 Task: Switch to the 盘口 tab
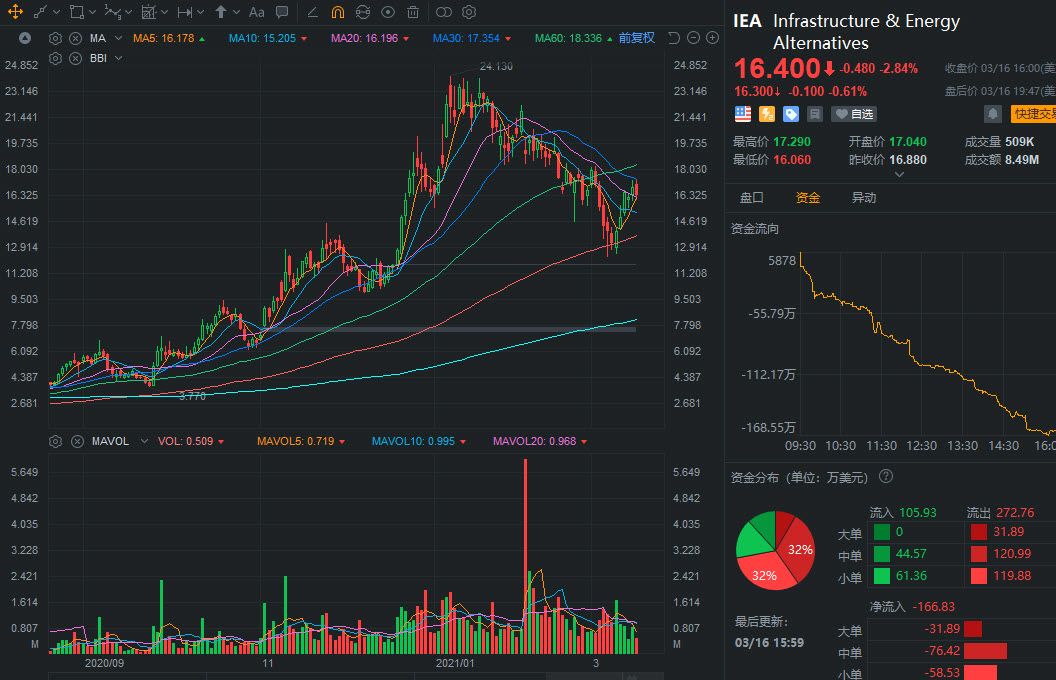pos(752,198)
